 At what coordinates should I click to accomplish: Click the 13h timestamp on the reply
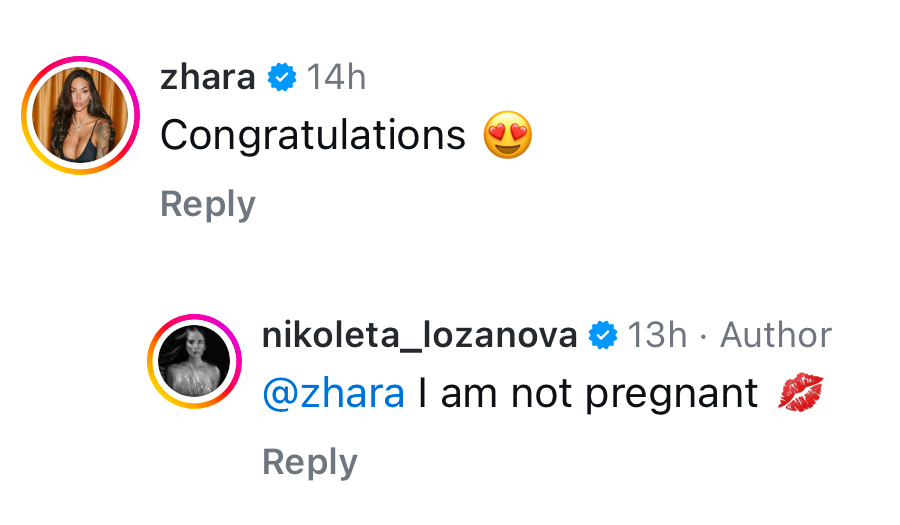pos(657,335)
